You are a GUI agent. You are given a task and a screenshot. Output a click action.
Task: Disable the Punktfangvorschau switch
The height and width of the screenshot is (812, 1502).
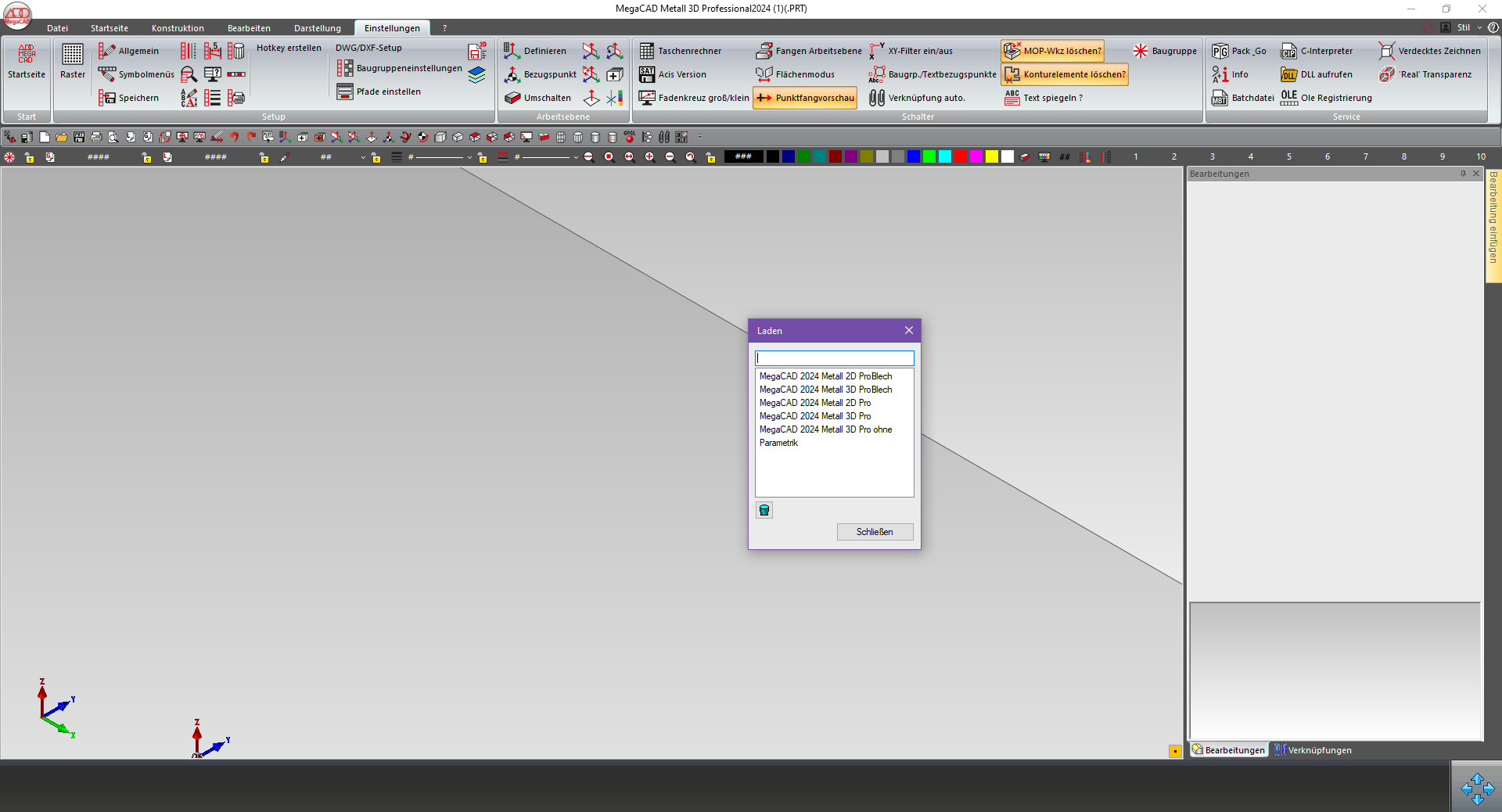[805, 98]
